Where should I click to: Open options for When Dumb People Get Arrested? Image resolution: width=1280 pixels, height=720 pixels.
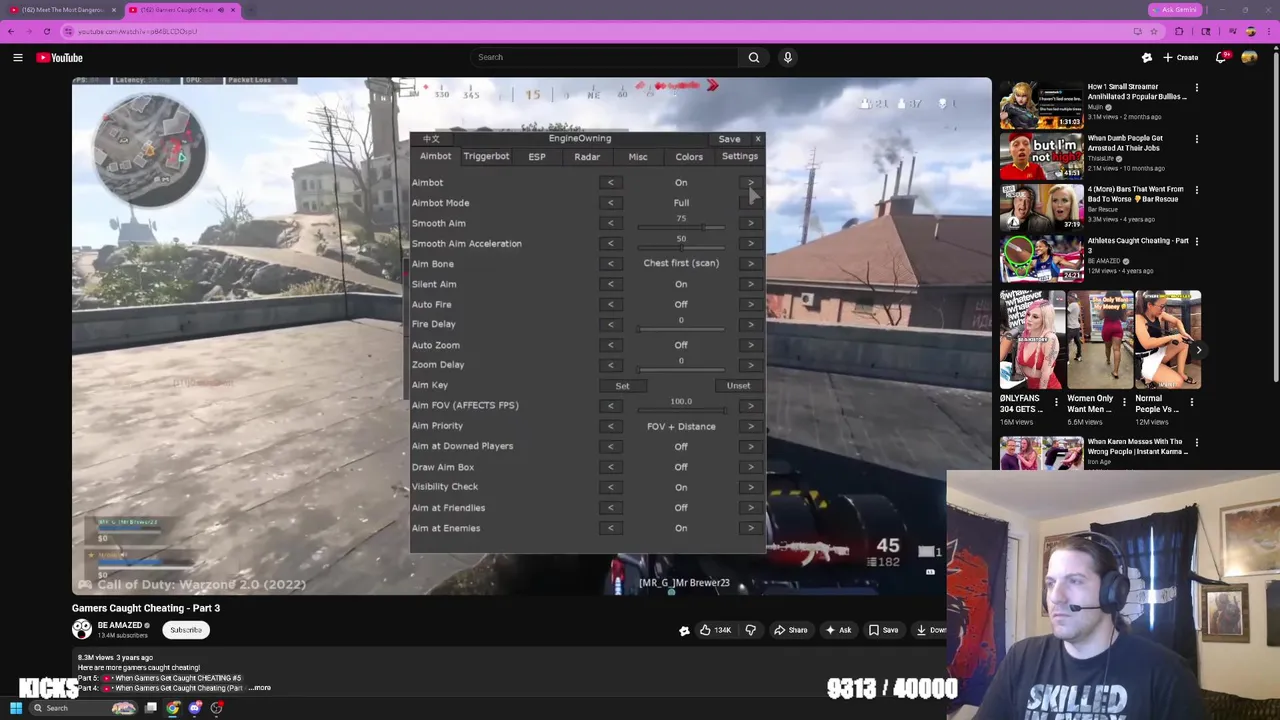[1197, 139]
